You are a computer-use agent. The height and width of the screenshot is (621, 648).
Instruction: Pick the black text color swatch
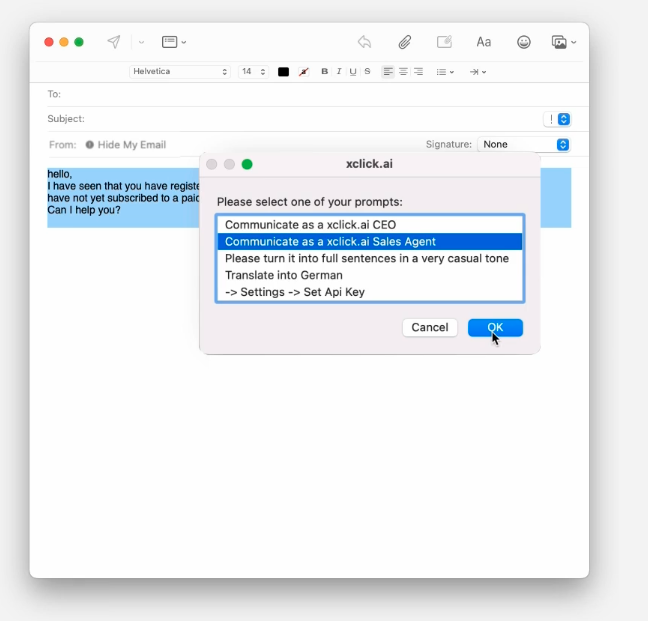coord(284,72)
